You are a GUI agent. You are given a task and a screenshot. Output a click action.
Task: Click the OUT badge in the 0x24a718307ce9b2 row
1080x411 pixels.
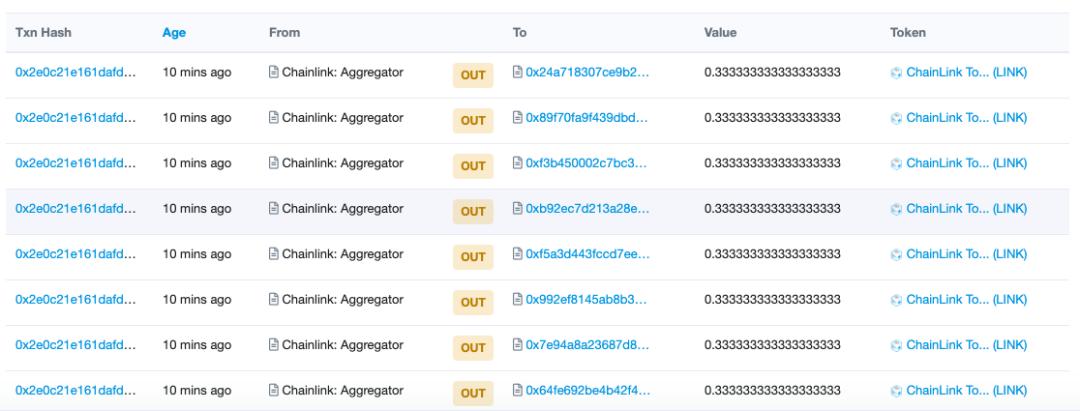tap(473, 75)
